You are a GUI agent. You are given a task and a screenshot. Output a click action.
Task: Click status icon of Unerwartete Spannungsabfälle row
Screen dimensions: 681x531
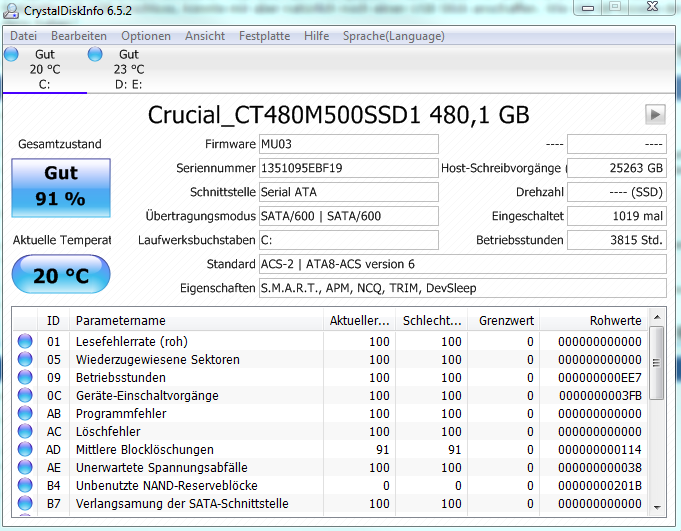25,468
